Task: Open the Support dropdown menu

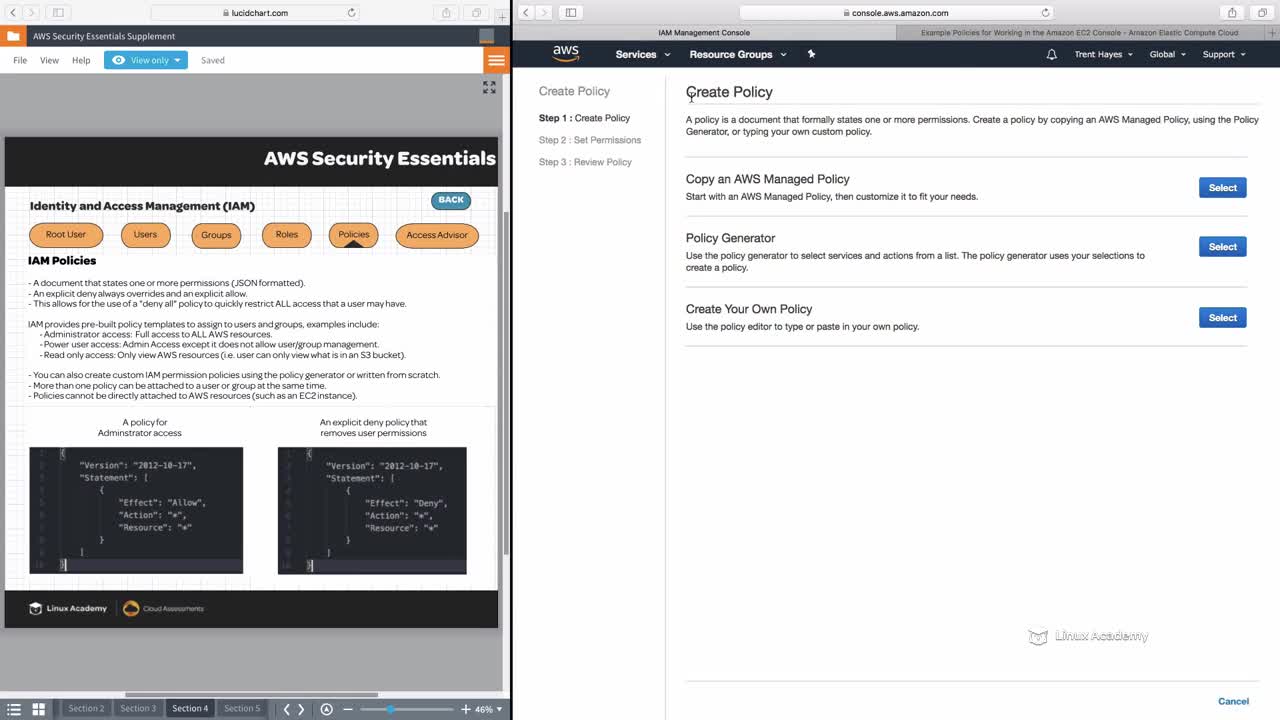Action: (x=1224, y=54)
